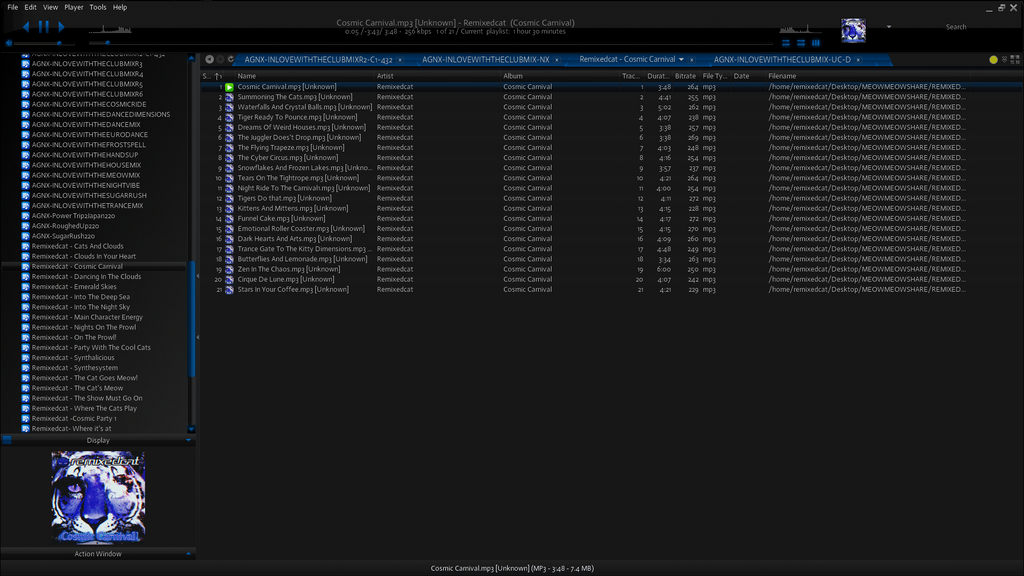The image size is (1024, 576).
Task: Click playlist icon of Remixedcat - The Cat's Meow
Action: click(x=25, y=388)
